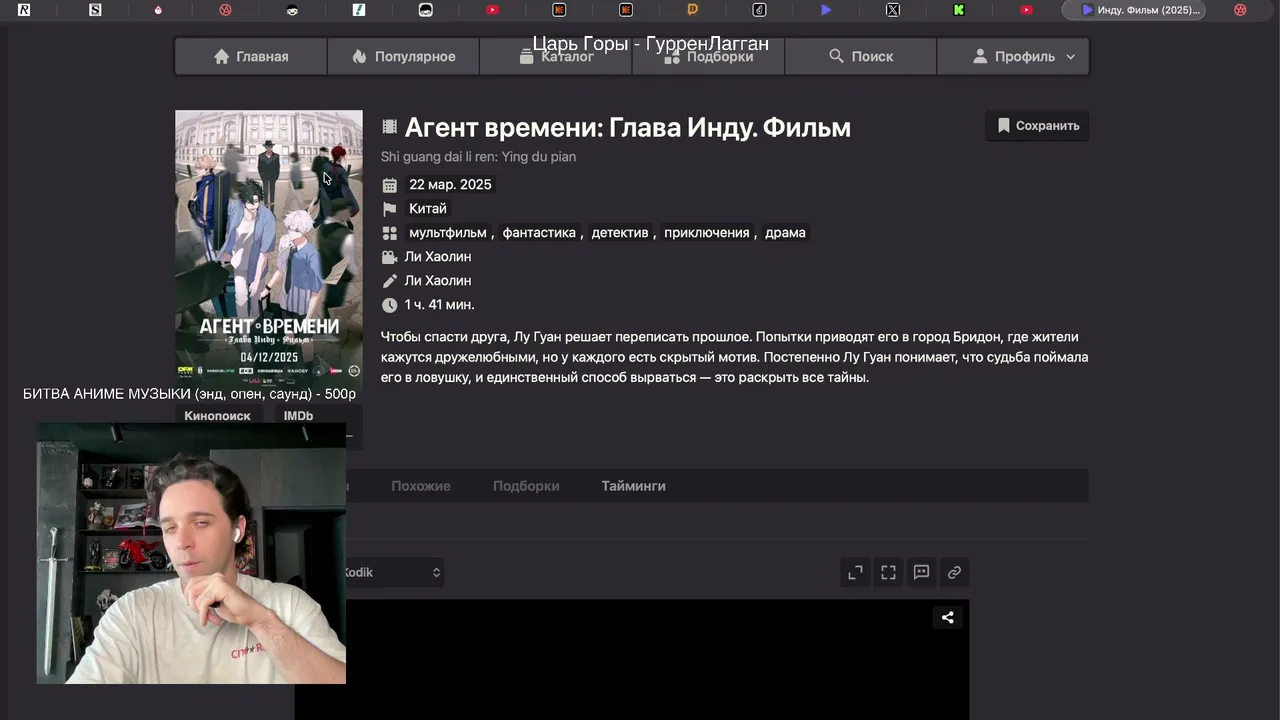Open comments via the speech bubble icon
The width and height of the screenshot is (1280, 720).
pos(921,572)
